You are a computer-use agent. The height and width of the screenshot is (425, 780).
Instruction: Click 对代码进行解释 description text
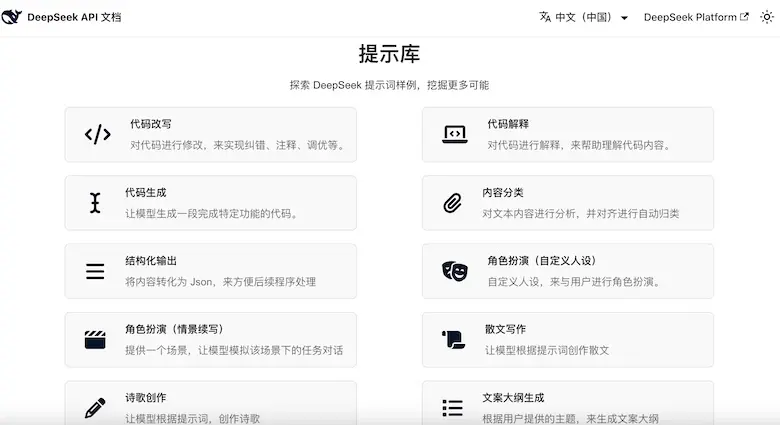click(x=579, y=145)
